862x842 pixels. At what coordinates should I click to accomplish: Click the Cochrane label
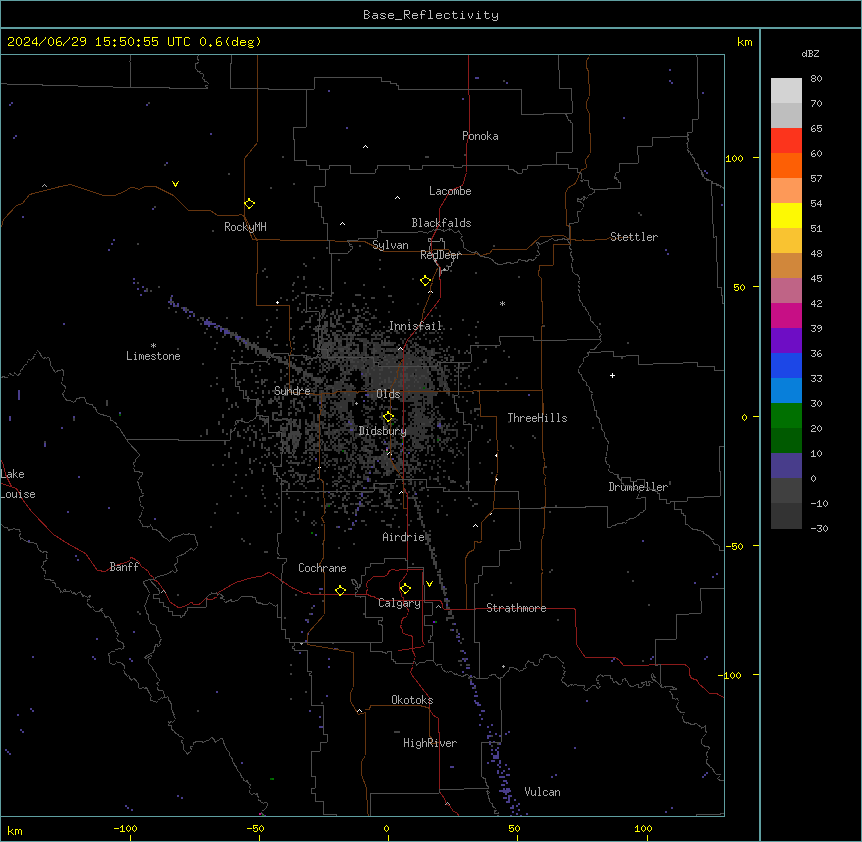322,568
